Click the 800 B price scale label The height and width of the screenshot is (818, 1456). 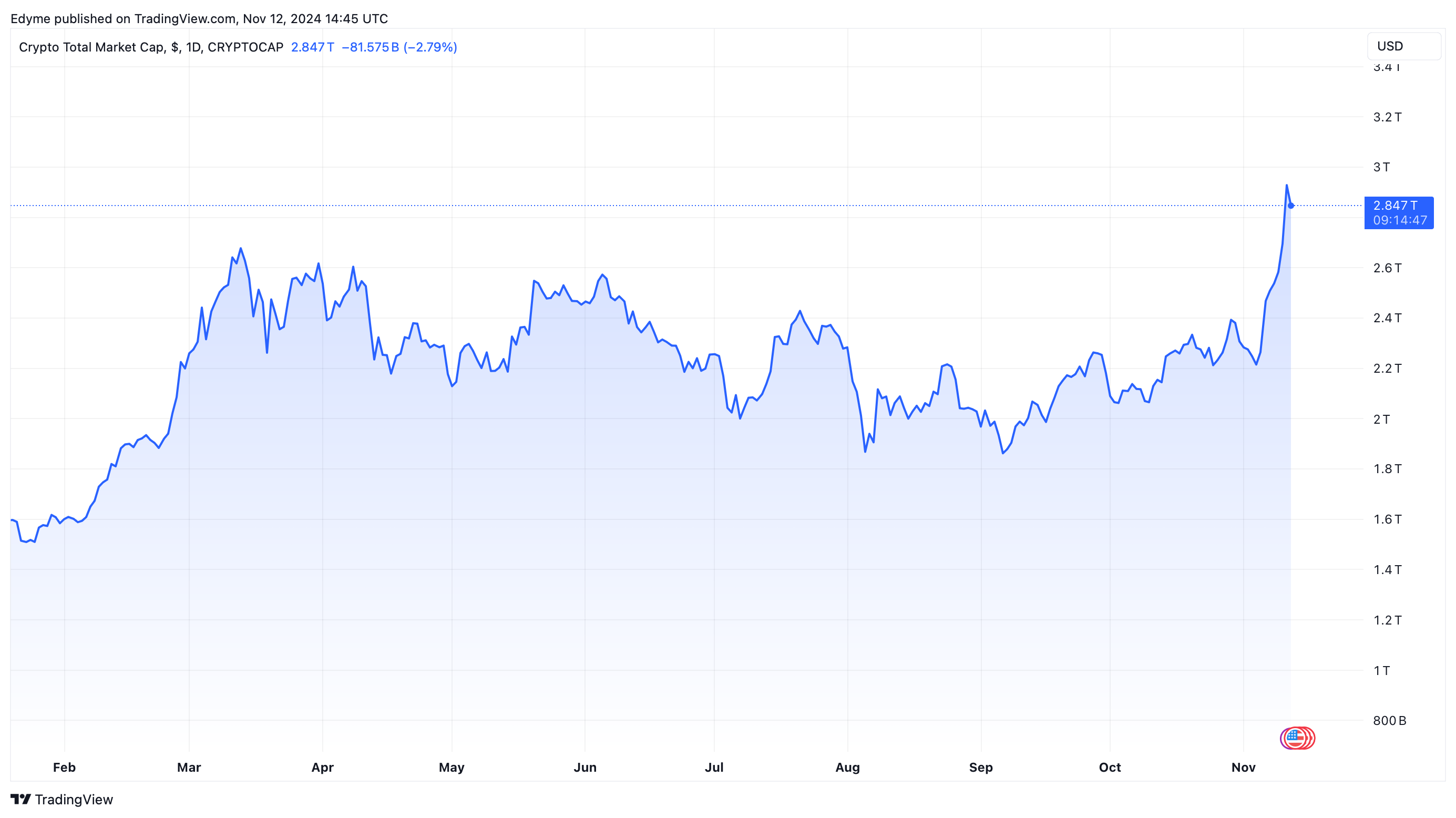(x=1389, y=720)
